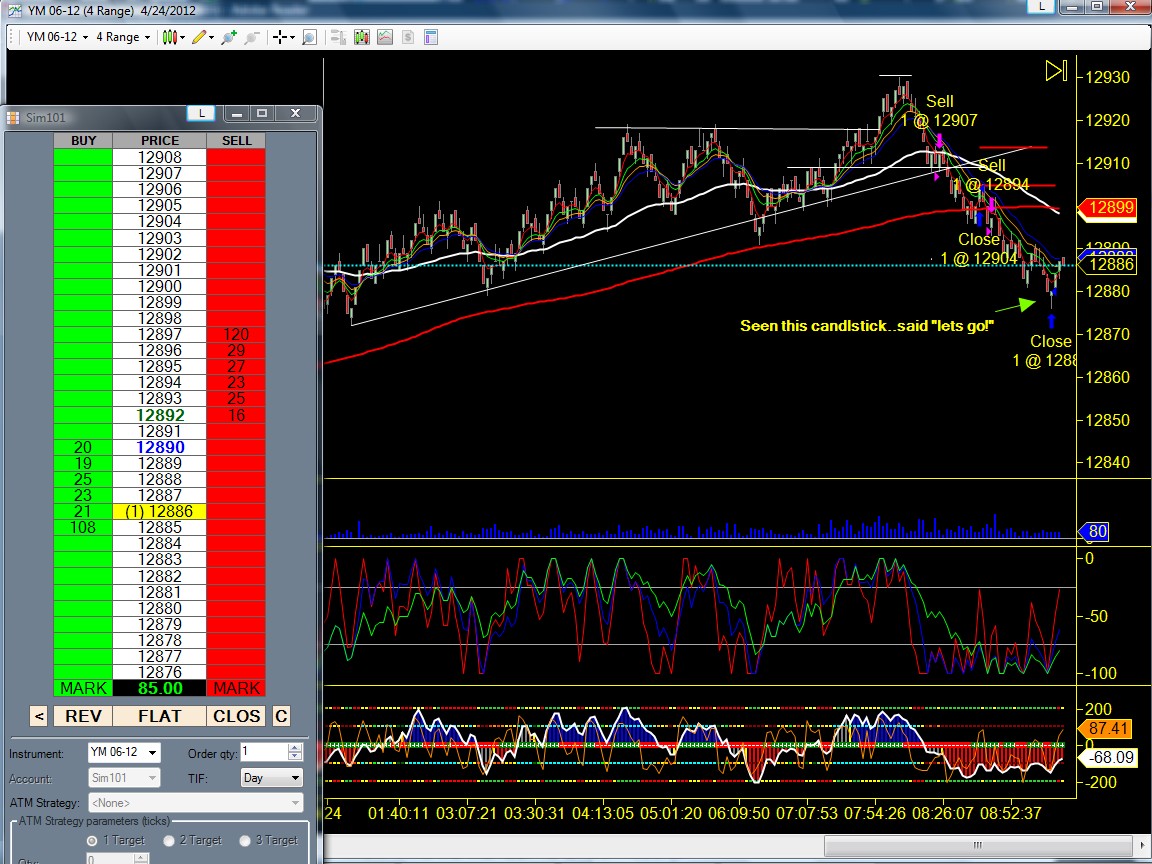Open the pencil drawing tools
Viewport: 1152px width, 864px height.
click(198, 37)
